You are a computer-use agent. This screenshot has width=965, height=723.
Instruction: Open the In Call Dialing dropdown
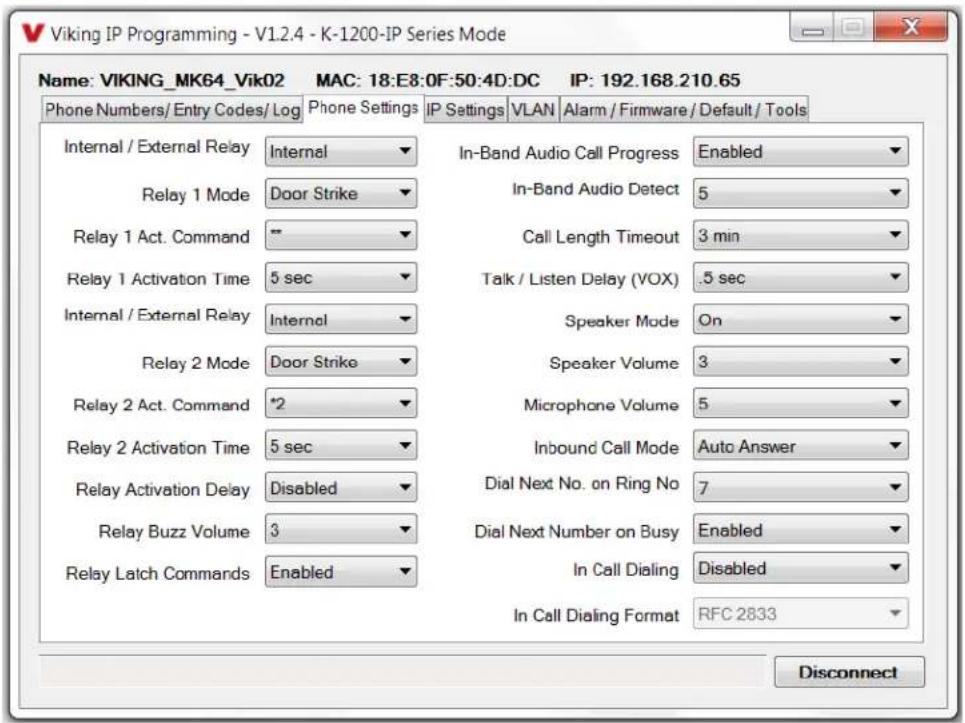pyautogui.click(x=801, y=569)
